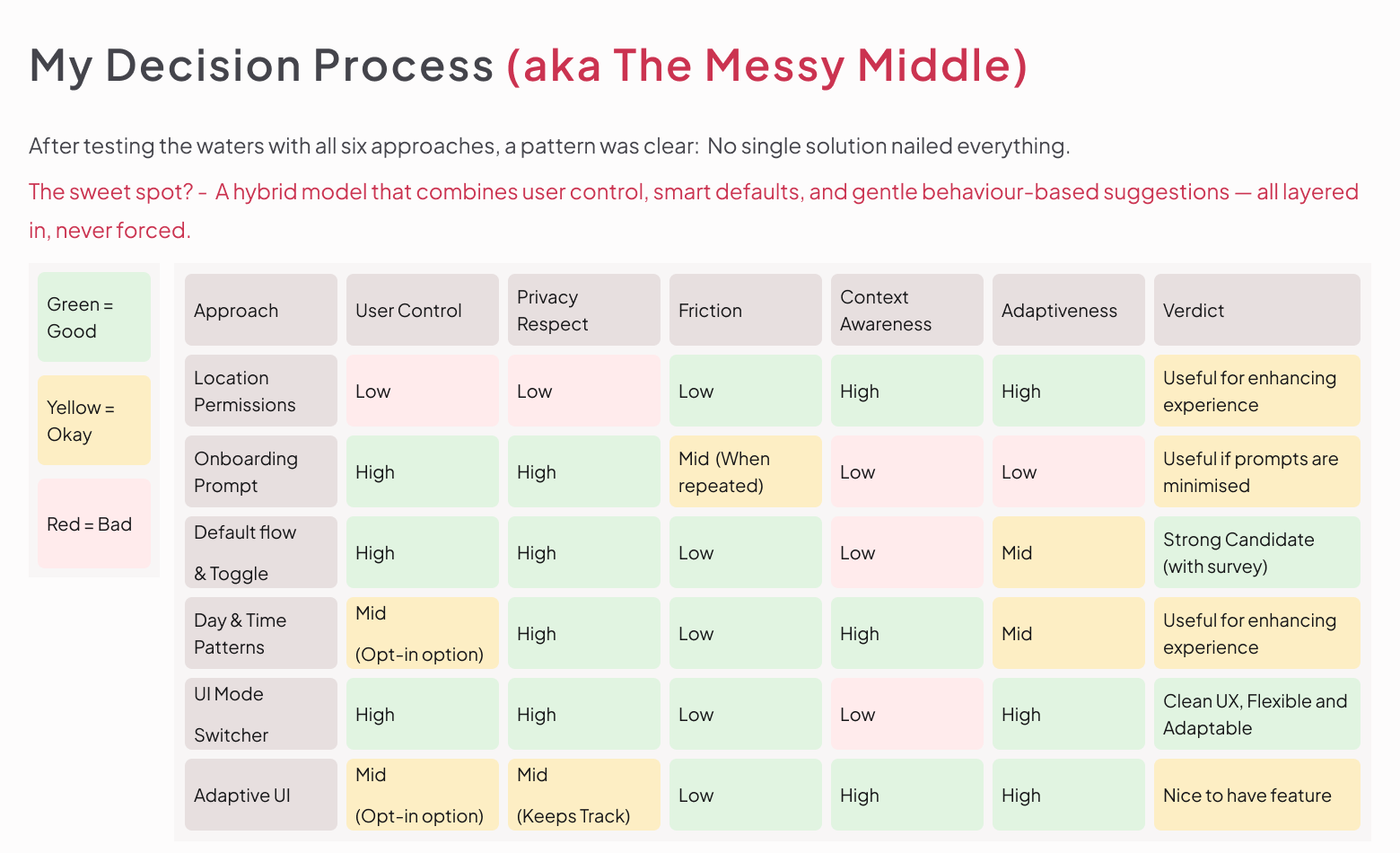1400x853 pixels.
Task: Click the "Default flow & Toggle" row label
Action: pos(260,552)
